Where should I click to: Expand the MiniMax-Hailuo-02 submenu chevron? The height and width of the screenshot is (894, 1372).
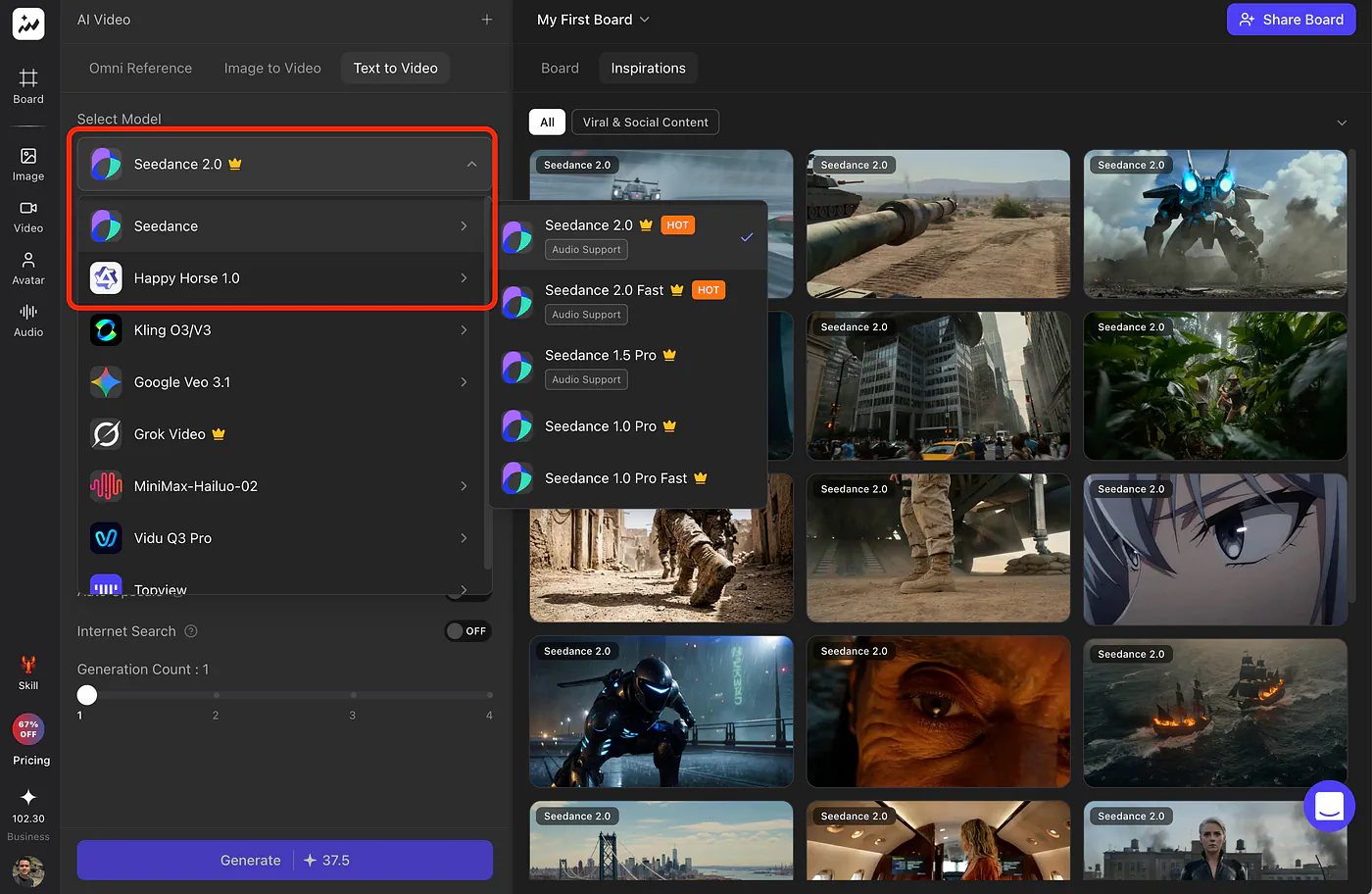click(x=464, y=486)
